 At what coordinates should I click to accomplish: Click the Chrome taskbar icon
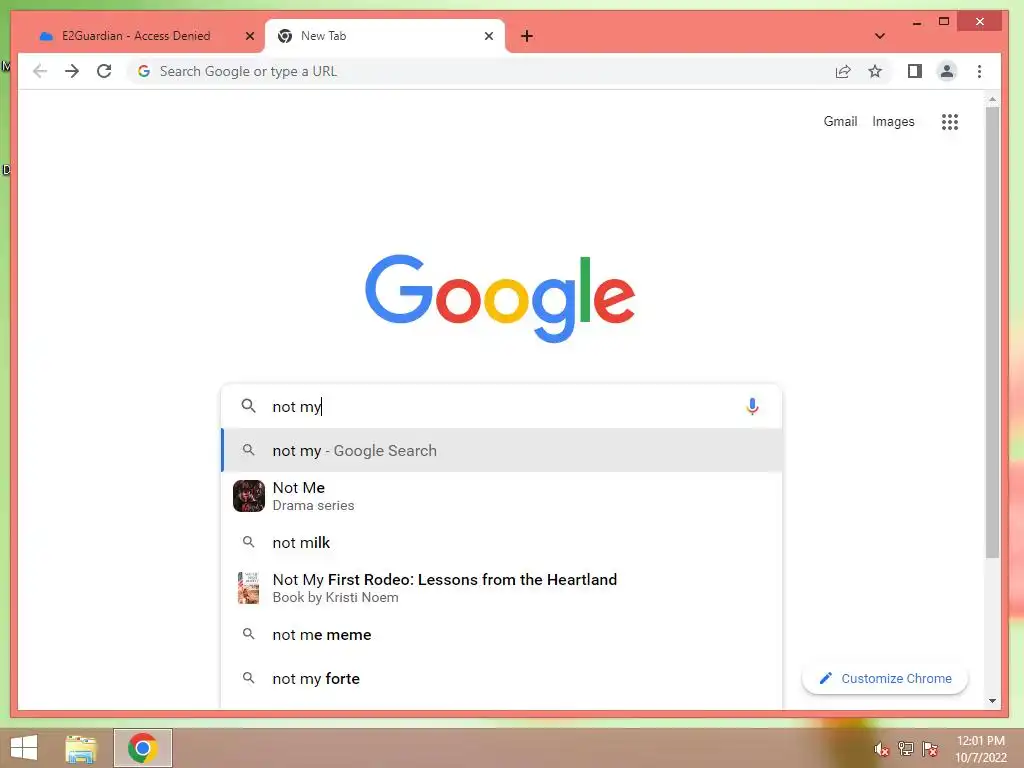pyautogui.click(x=143, y=748)
